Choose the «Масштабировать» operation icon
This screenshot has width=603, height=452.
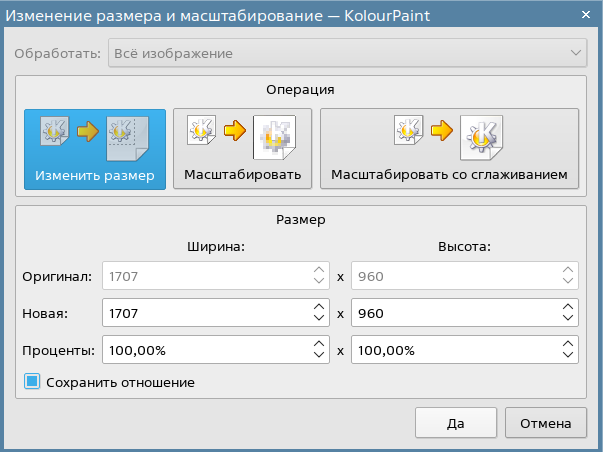pos(242,149)
